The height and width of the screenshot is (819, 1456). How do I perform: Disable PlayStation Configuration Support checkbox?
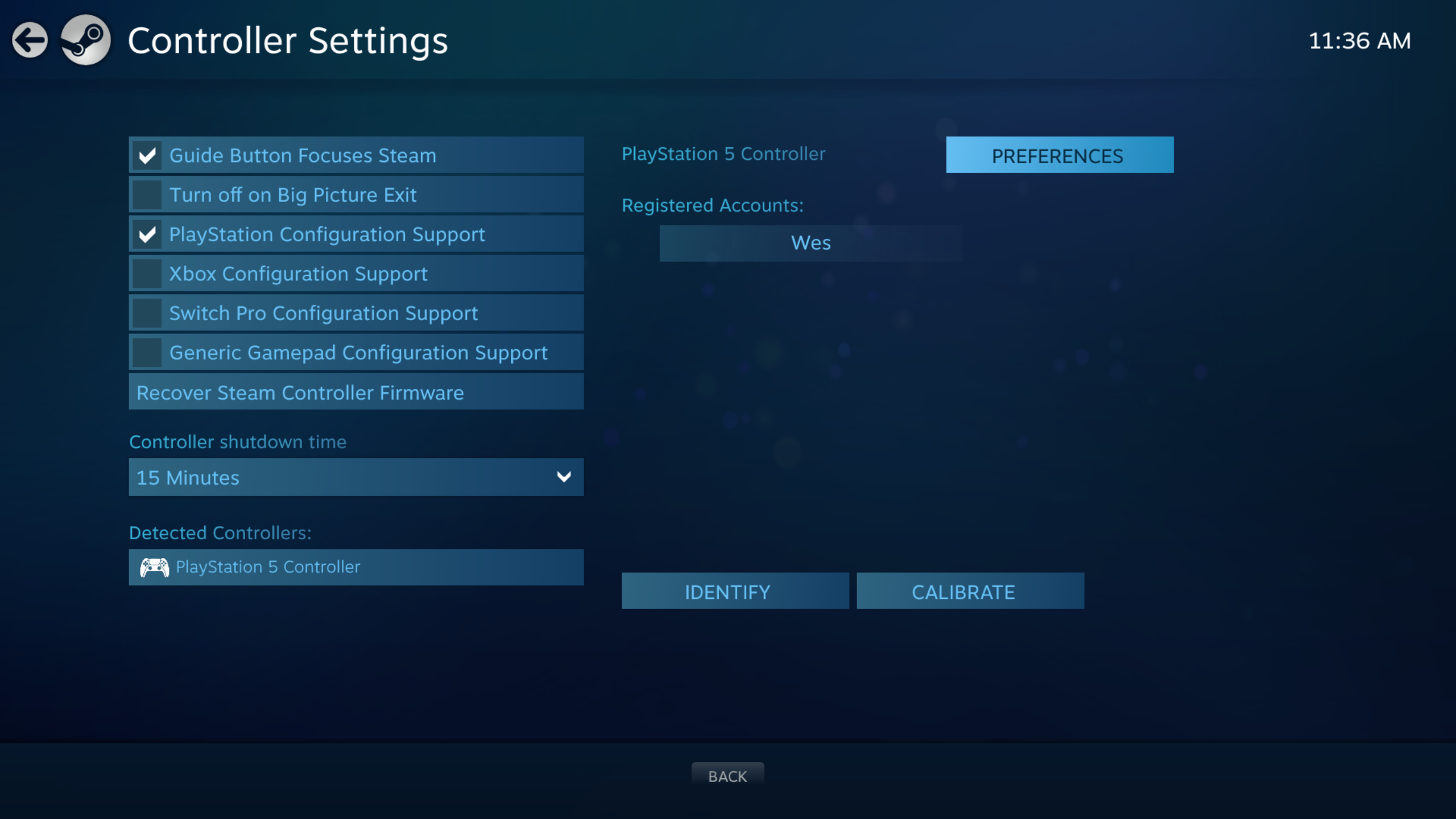coord(148,234)
